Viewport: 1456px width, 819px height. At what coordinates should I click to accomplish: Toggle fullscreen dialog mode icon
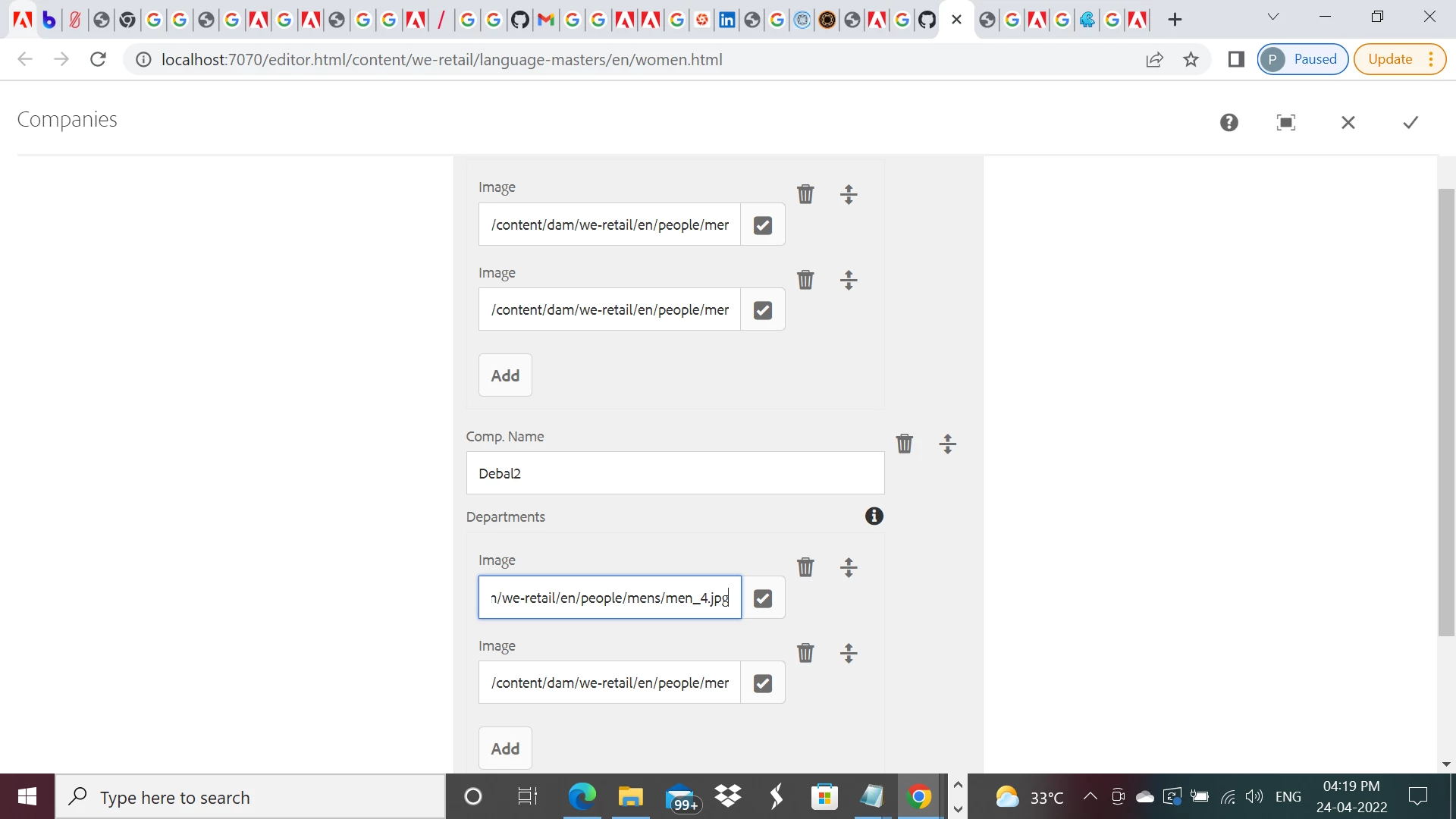pos(1286,122)
